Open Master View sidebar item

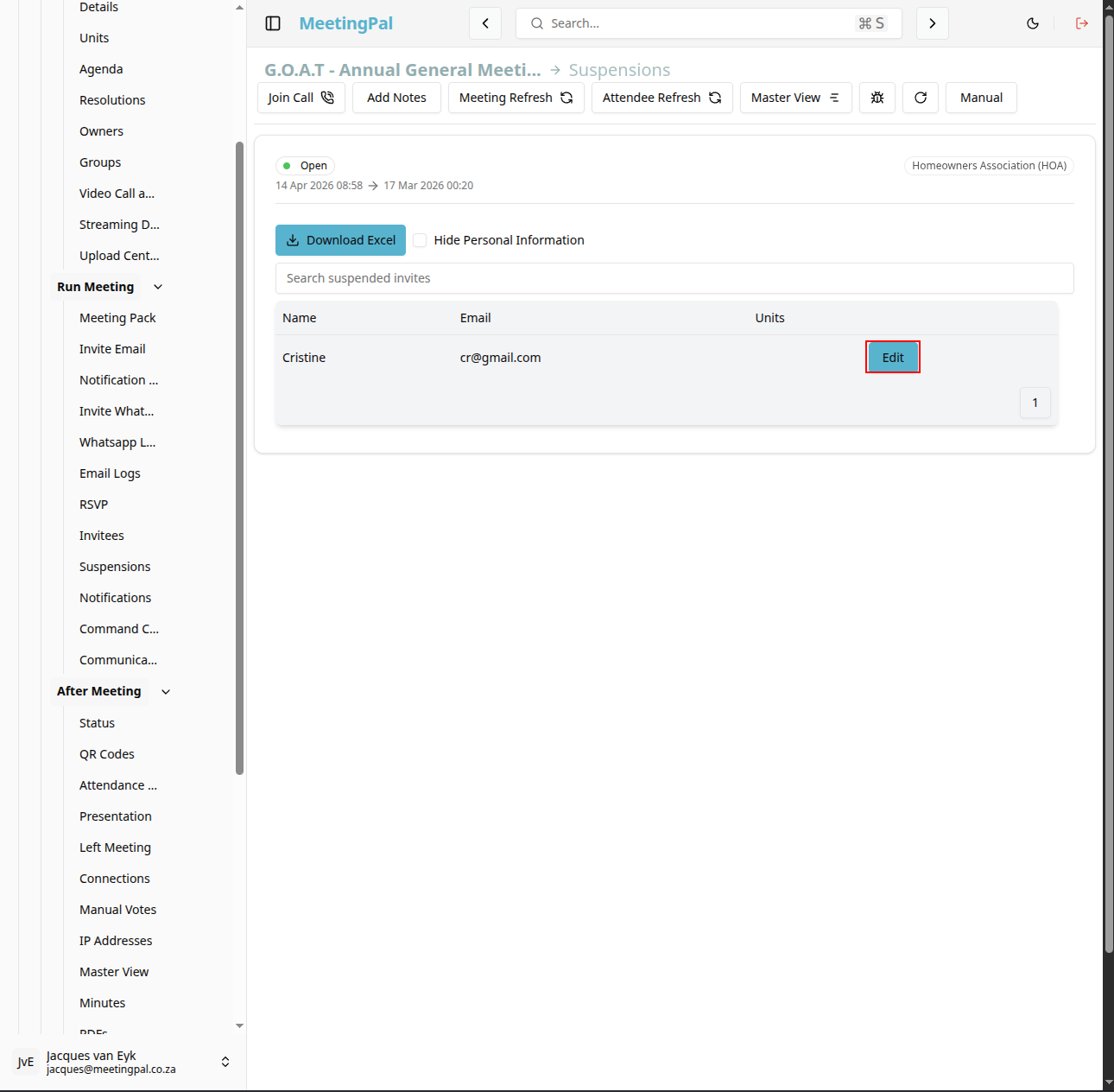point(114,972)
